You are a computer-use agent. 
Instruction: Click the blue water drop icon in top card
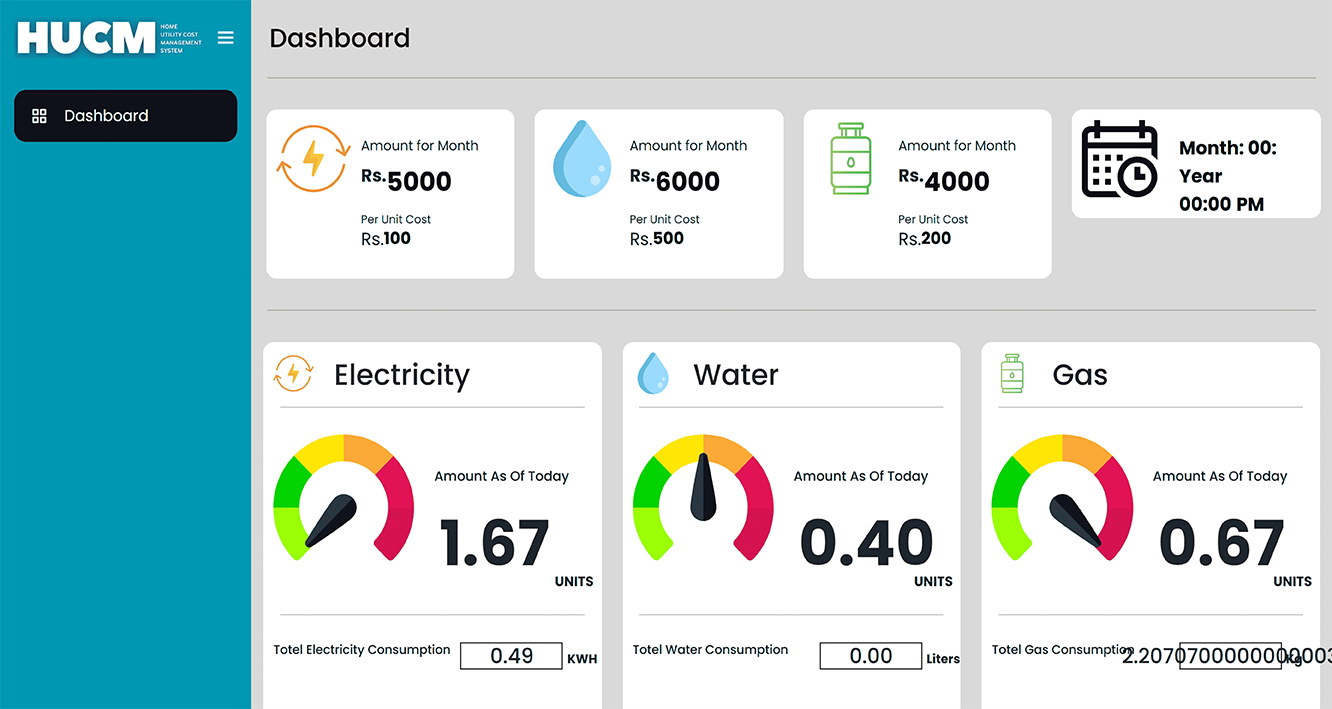(581, 159)
